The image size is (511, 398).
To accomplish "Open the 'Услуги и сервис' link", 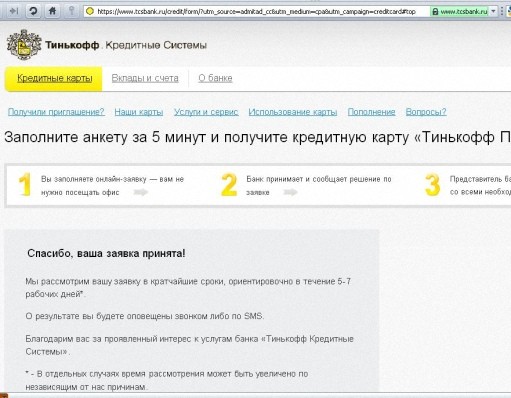I will (206, 112).
